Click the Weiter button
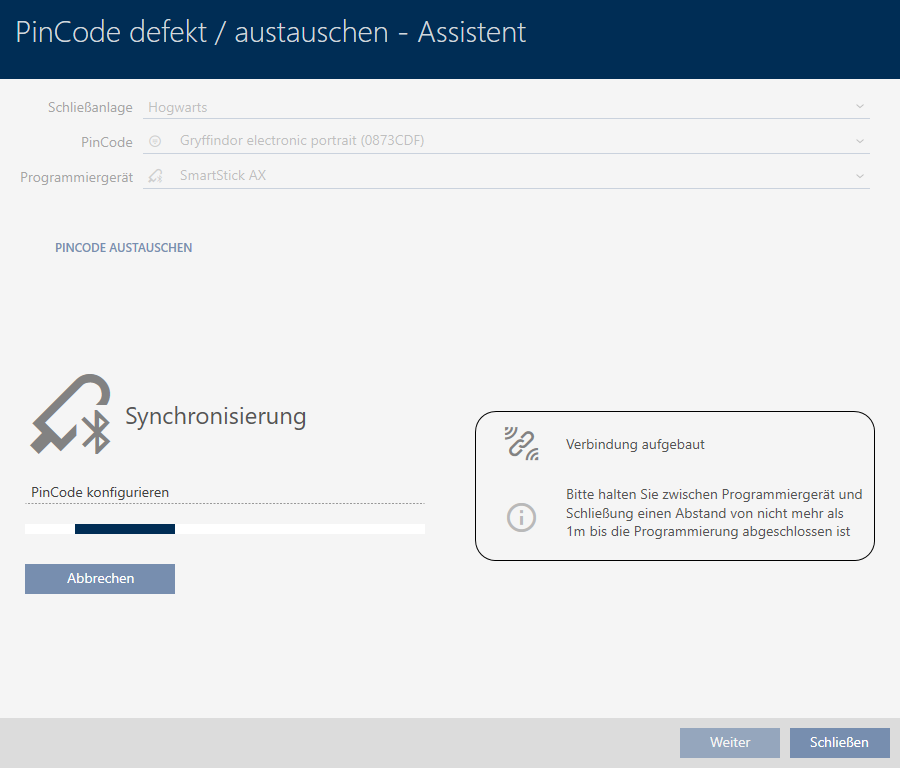Viewport: 900px width, 768px height. tap(729, 743)
